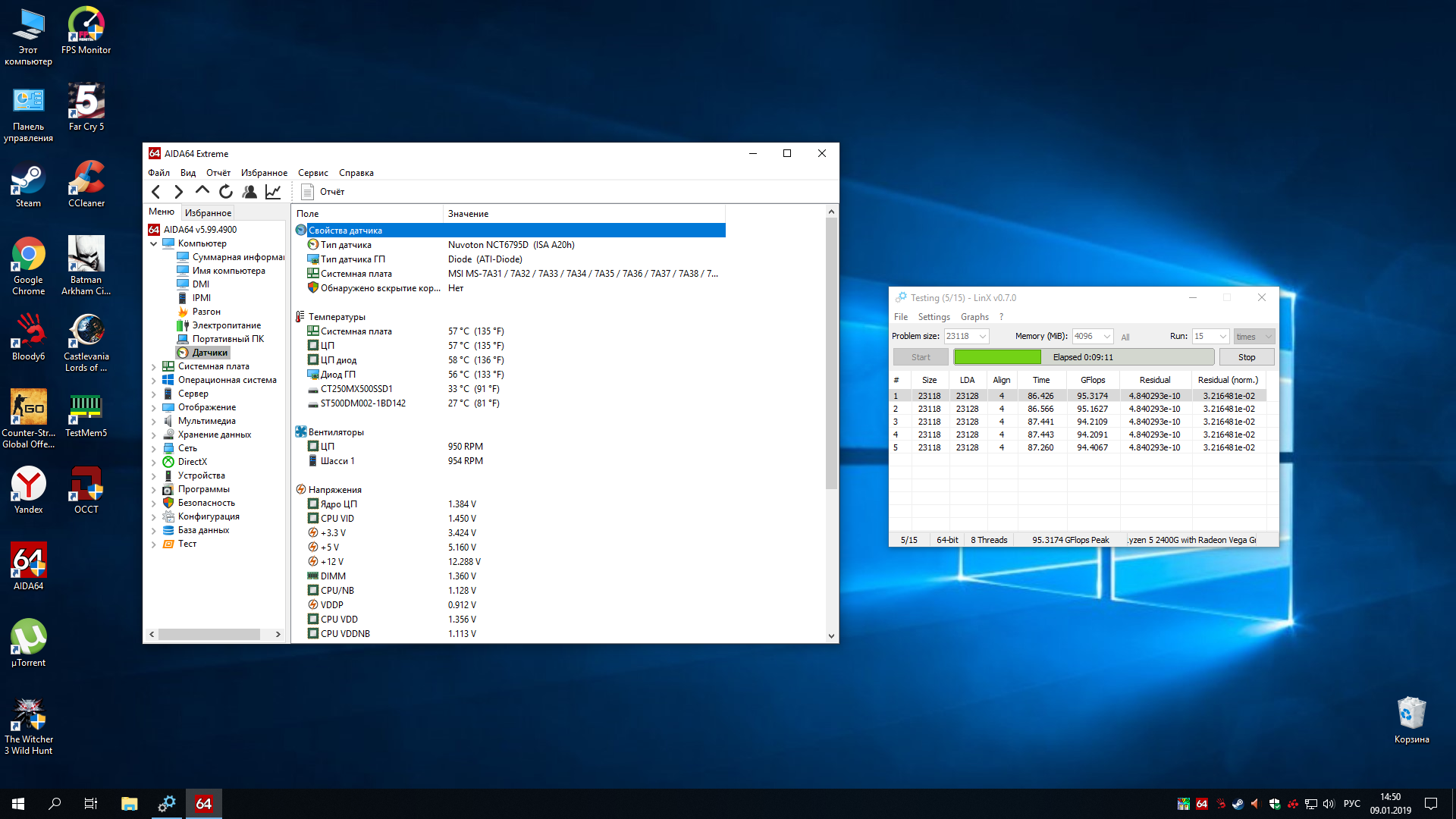This screenshot has height=819, width=1456.
Task: Click the All memory link in LinX
Action: (1125, 337)
